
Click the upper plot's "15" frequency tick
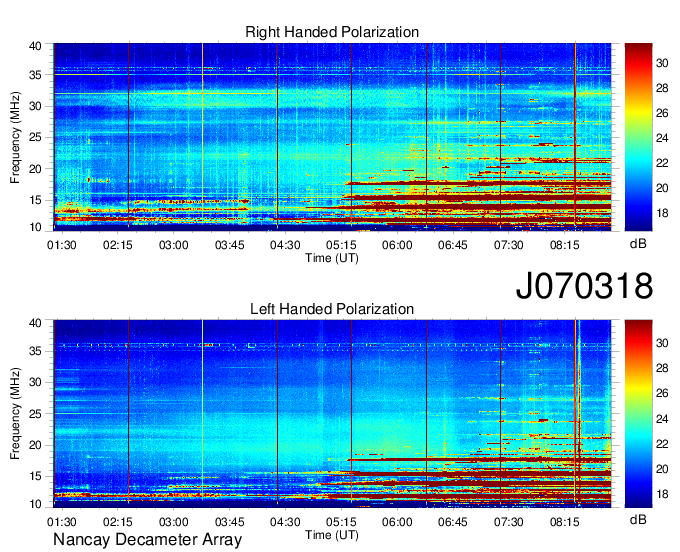pos(35,200)
